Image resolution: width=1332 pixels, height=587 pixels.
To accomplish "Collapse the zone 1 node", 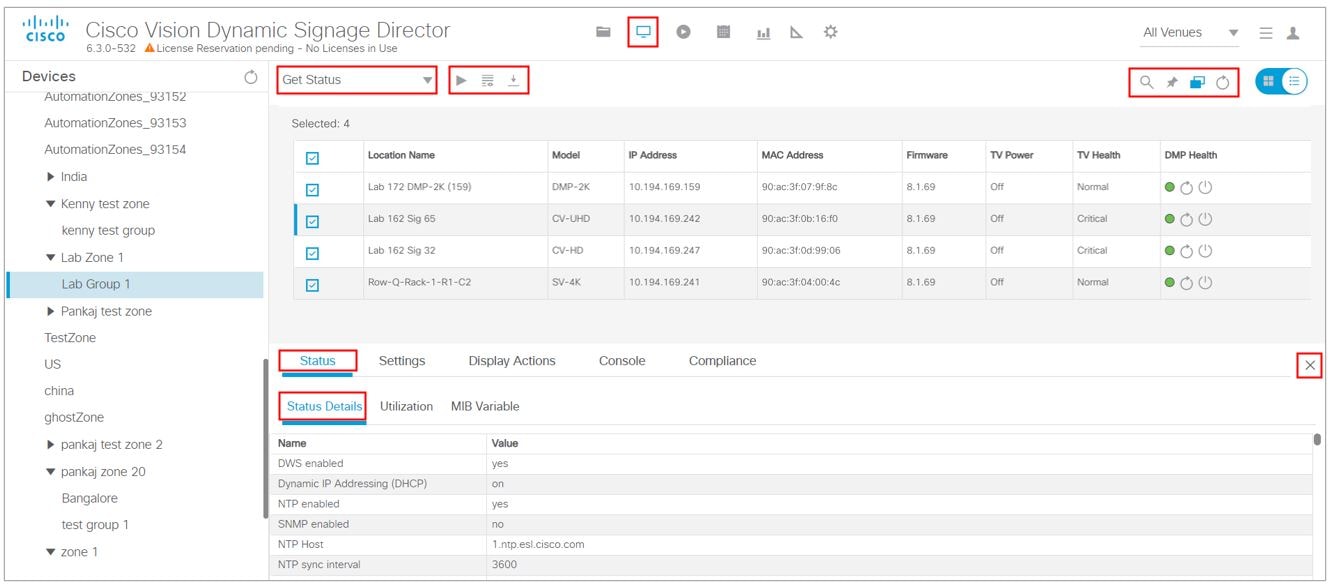I will [51, 552].
